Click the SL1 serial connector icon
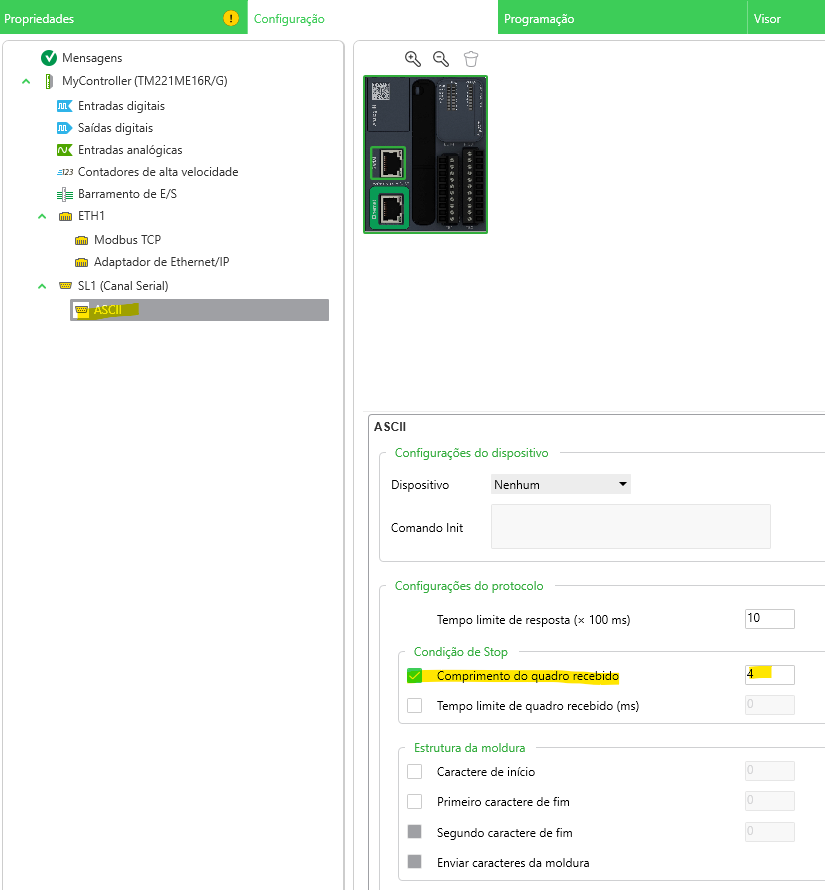Viewport: 825px width, 890px height. click(65, 286)
